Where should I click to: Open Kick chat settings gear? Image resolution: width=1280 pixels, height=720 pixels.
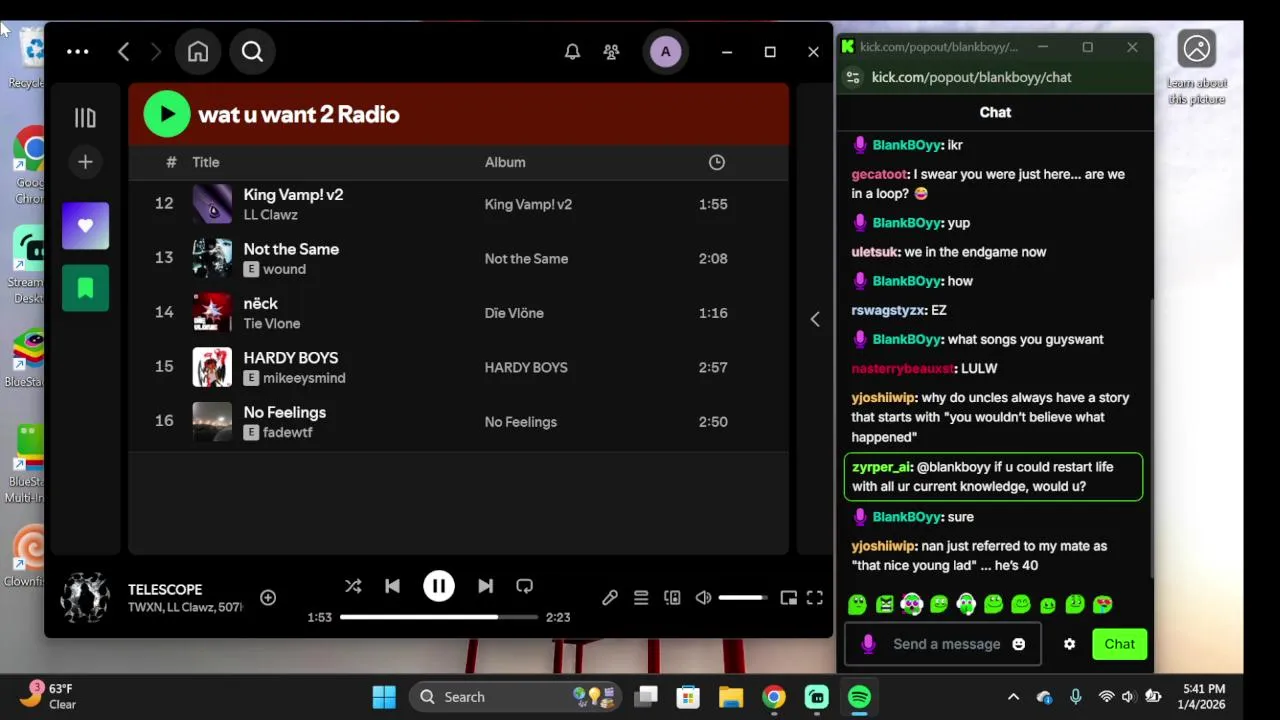(x=1069, y=644)
